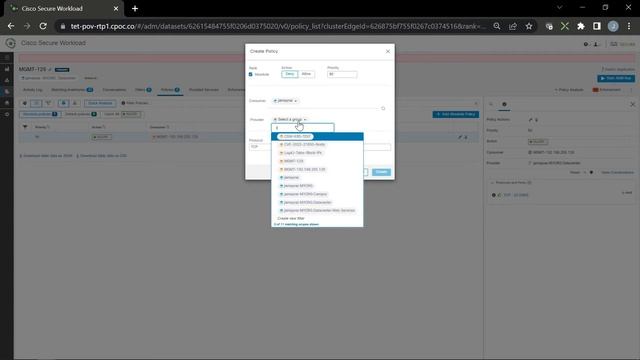
Task: Pick the MYORG:Datacenter scope option
Action: tap(305, 202)
